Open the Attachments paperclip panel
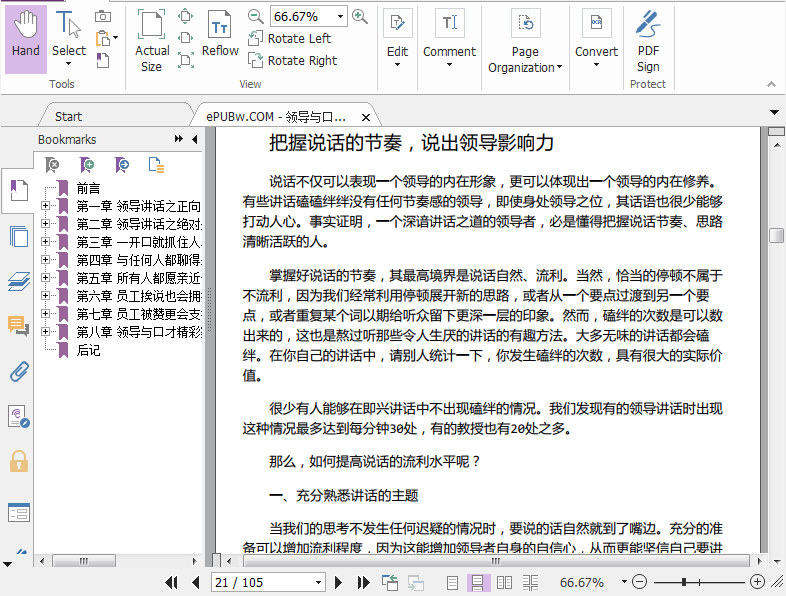 17,372
